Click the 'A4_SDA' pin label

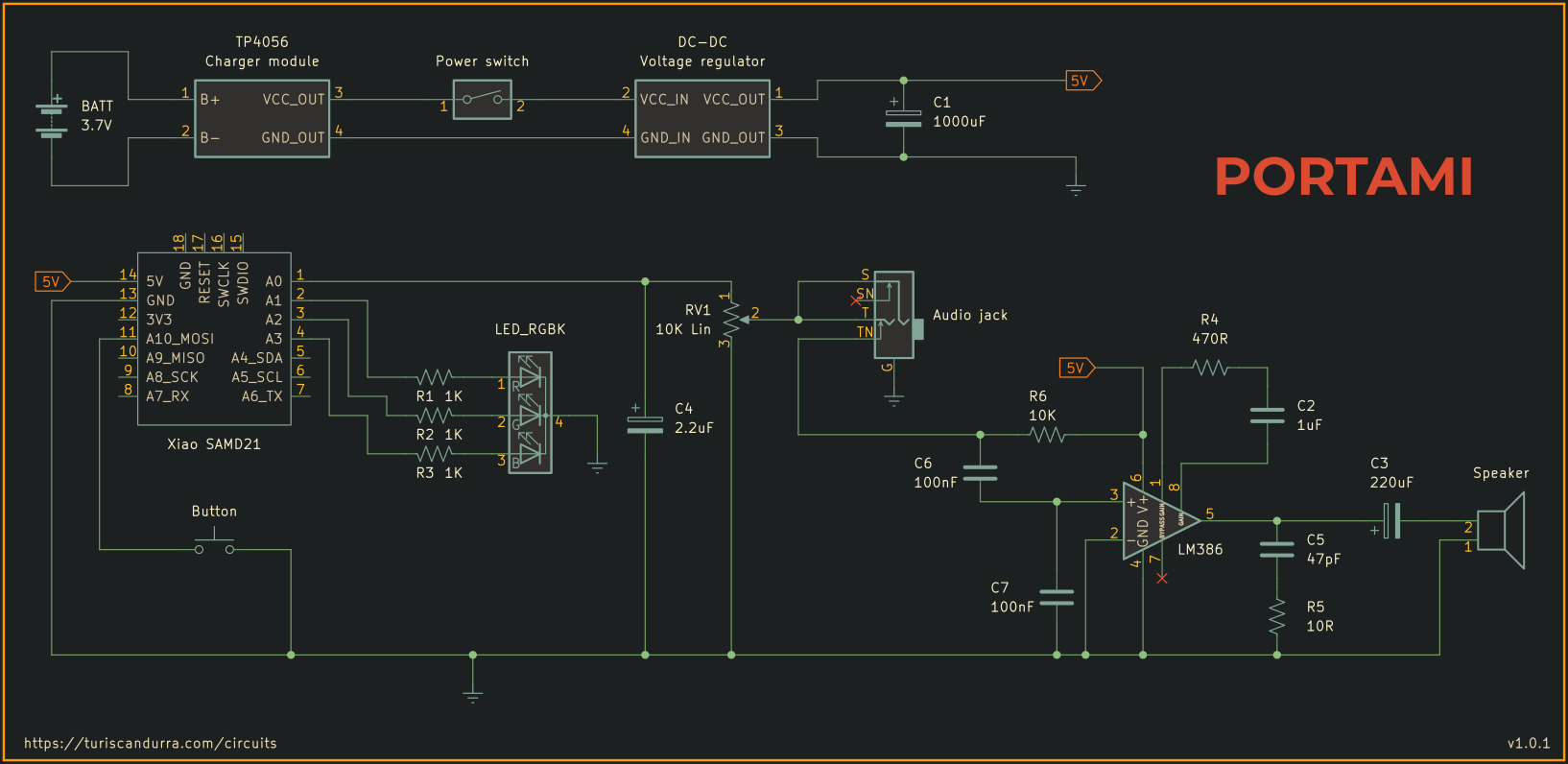coord(257,358)
